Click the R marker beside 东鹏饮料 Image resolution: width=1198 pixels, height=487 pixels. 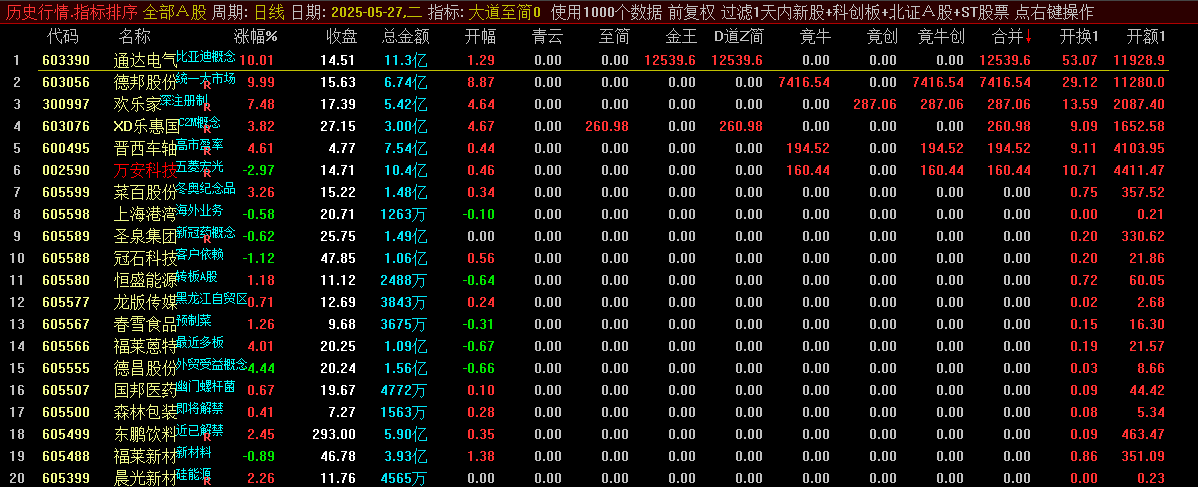206,438
